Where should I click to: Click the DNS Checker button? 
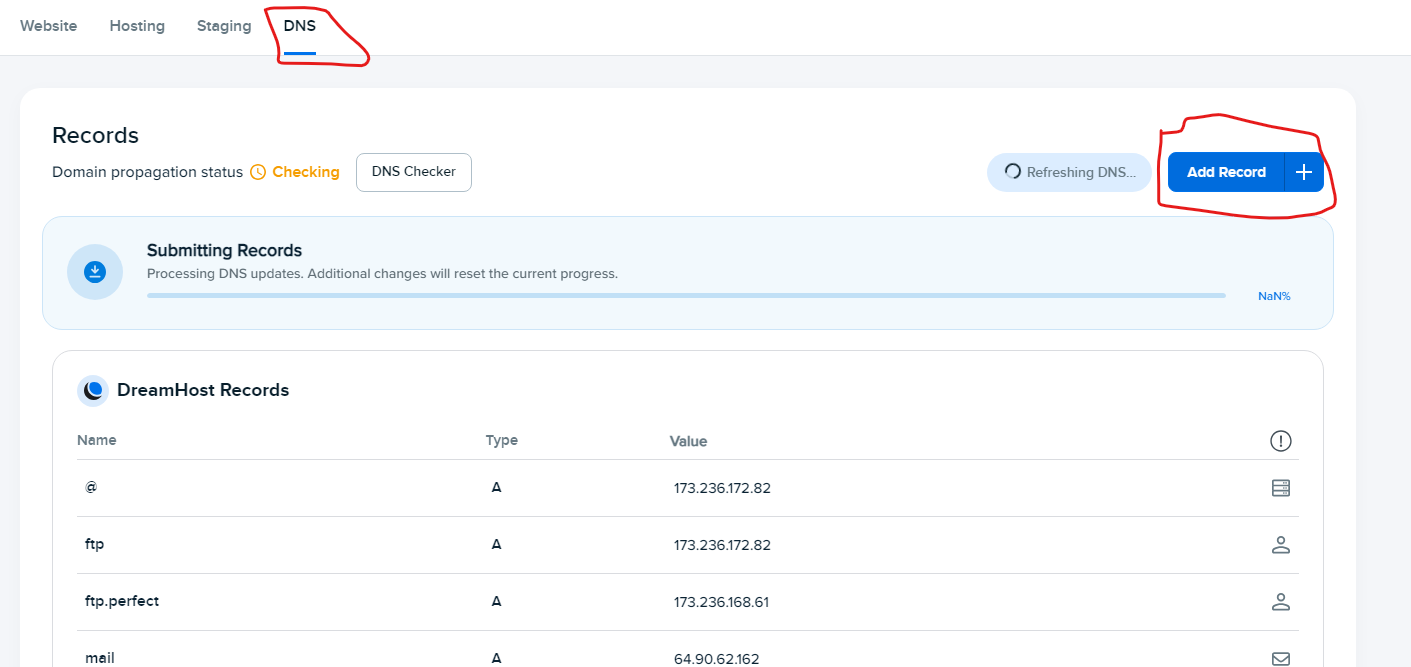coord(413,172)
